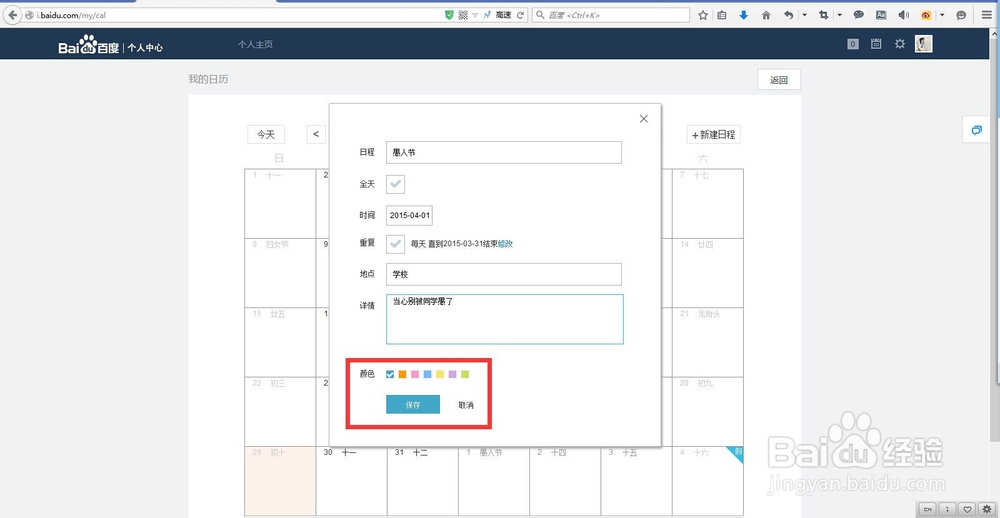Click the 今天 today button
The width and height of the screenshot is (1000, 518).
tap(266, 135)
